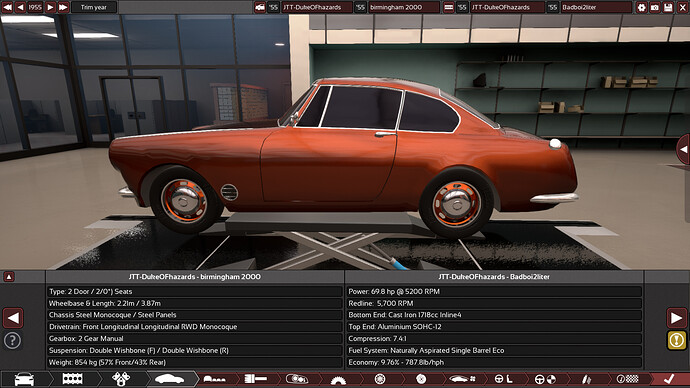The height and width of the screenshot is (388, 690).
Task: Open the headlight fixtures step icon
Action: pos(297,379)
